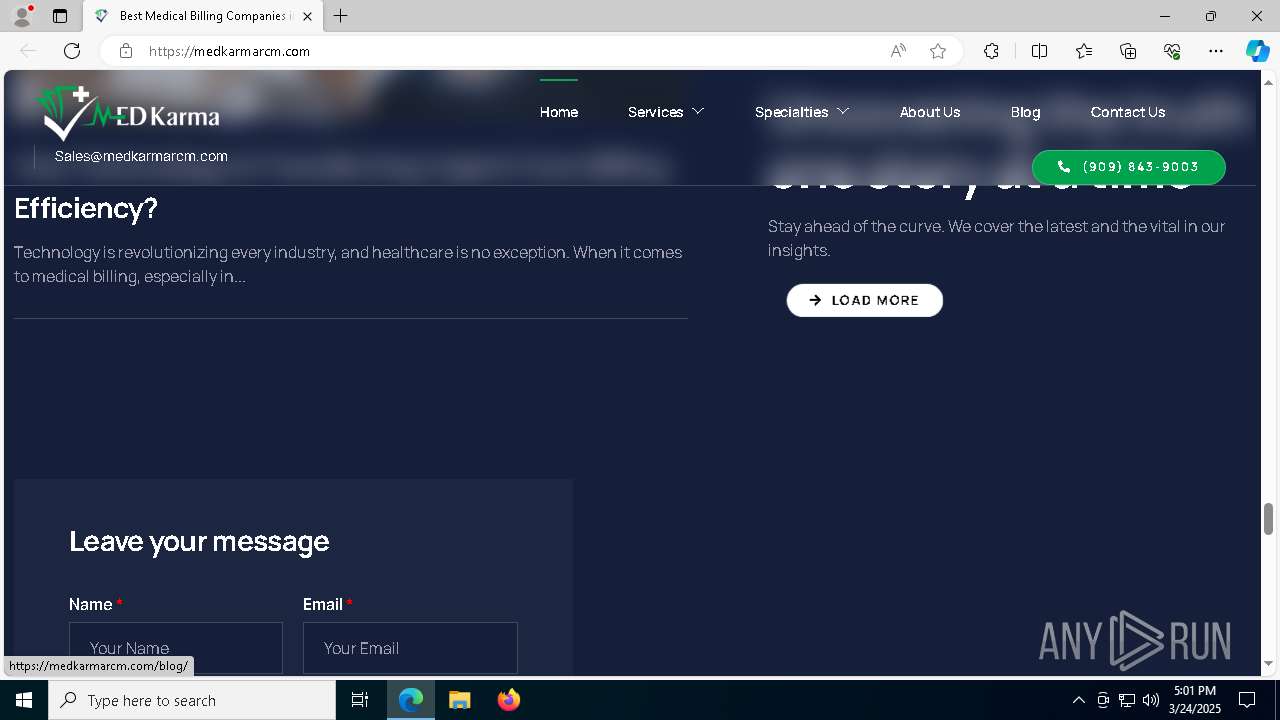1280x720 pixels.
Task: Open the Edge profile avatar icon
Action: [x=22, y=16]
